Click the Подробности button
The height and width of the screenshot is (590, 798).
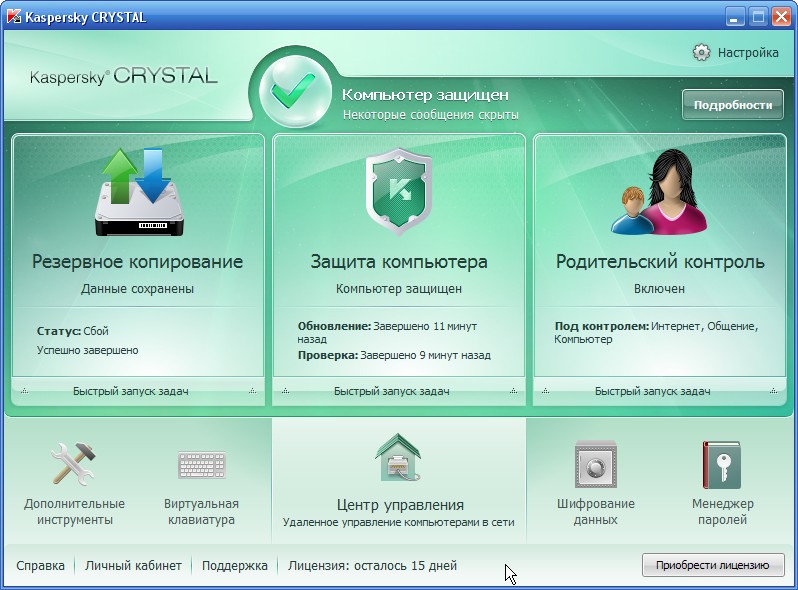pos(733,105)
